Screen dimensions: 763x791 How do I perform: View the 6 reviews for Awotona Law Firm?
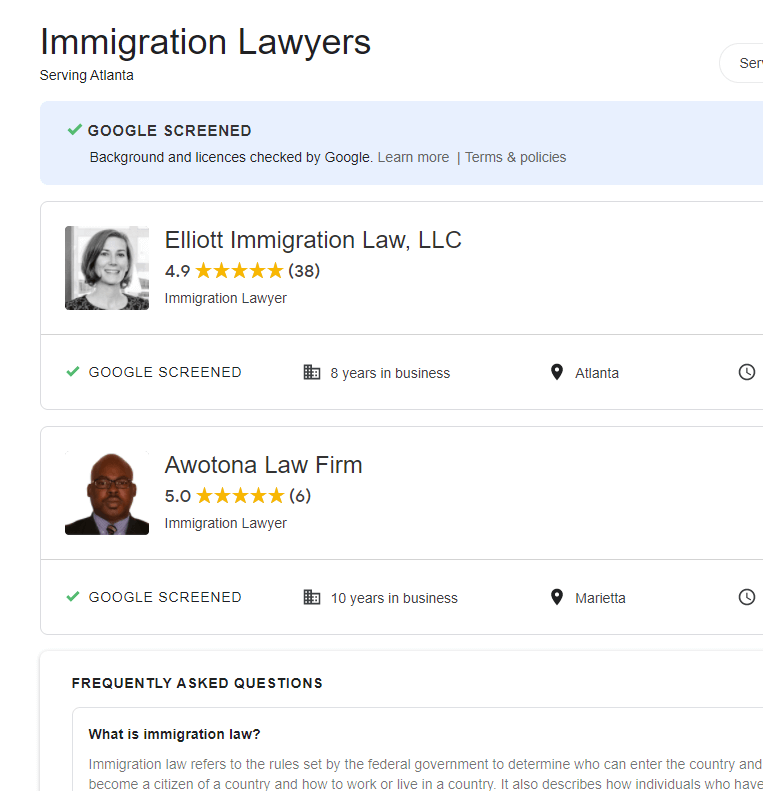pos(300,496)
